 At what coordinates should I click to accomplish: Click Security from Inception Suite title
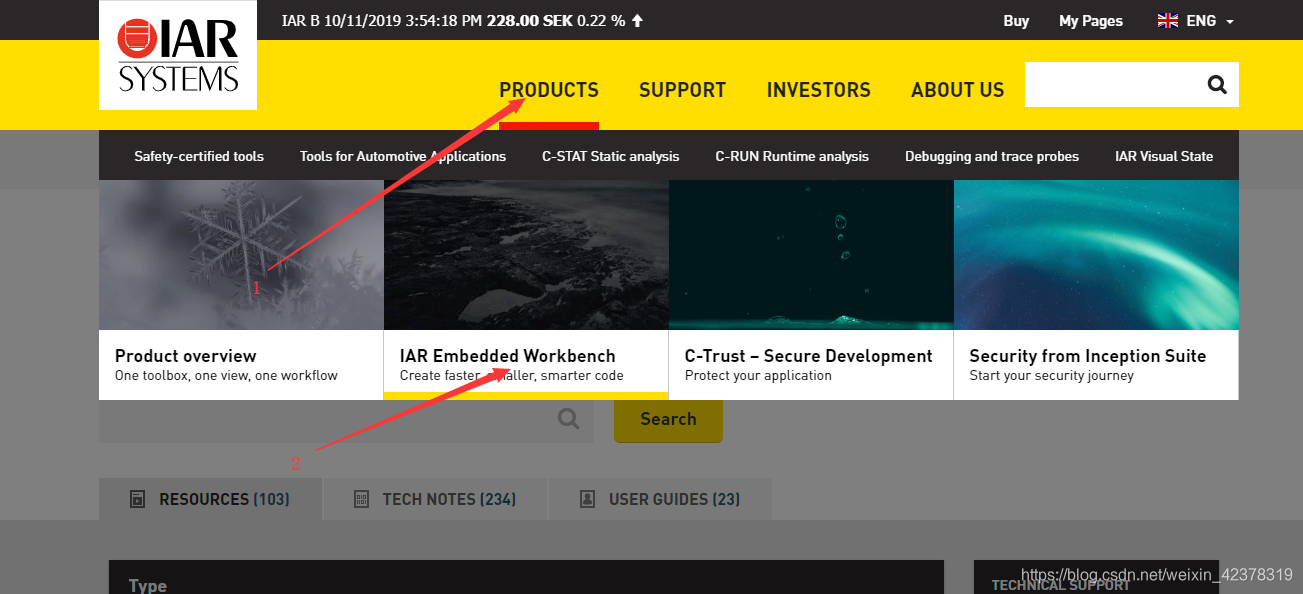click(1088, 356)
